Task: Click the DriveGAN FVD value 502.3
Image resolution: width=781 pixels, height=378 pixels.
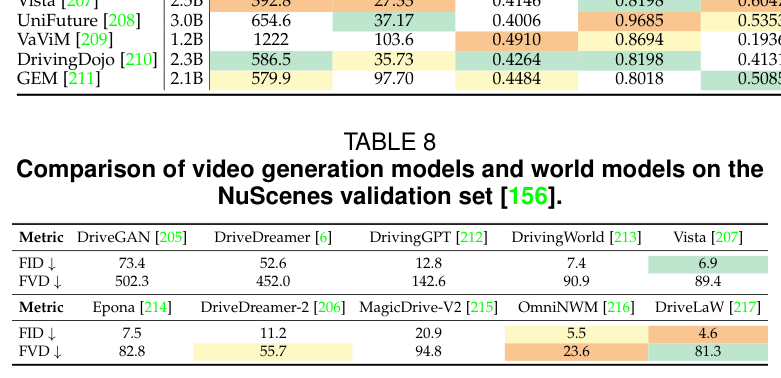Action: click(x=132, y=282)
